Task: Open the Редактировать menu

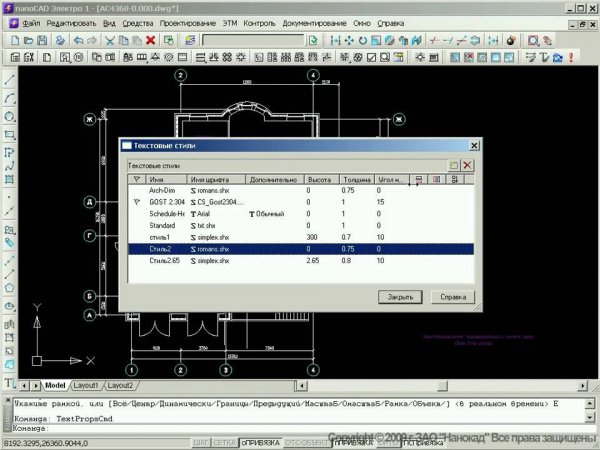Action: 71,23
